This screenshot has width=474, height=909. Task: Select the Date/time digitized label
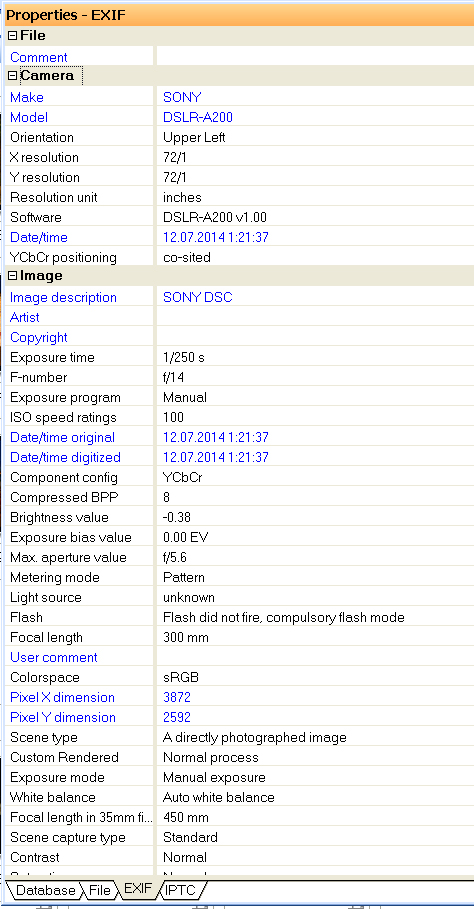(x=65, y=457)
